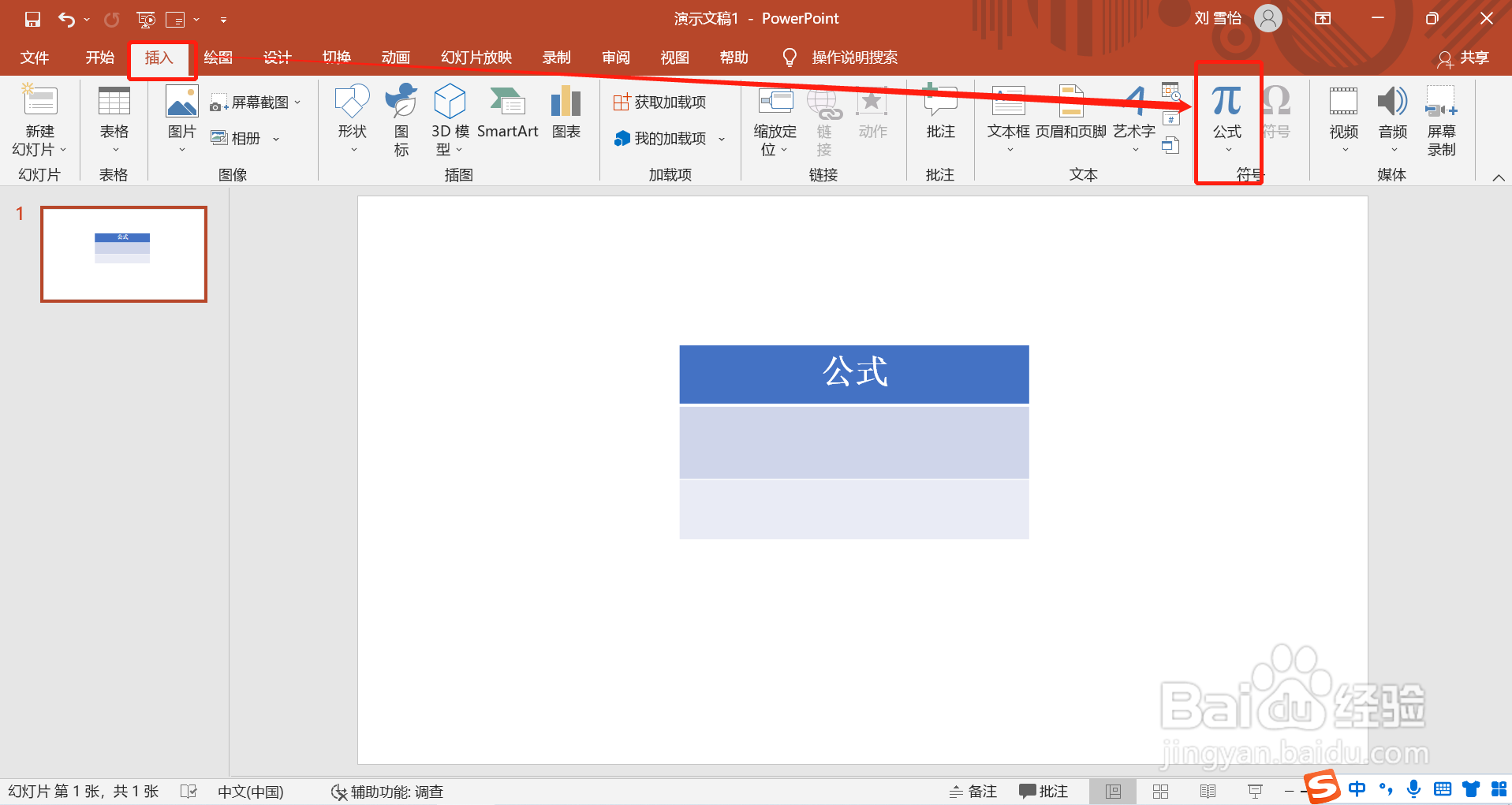Image resolution: width=1512 pixels, height=805 pixels.
Task: Insert 音频 (Audio) from ribbon
Action: pos(1393,120)
